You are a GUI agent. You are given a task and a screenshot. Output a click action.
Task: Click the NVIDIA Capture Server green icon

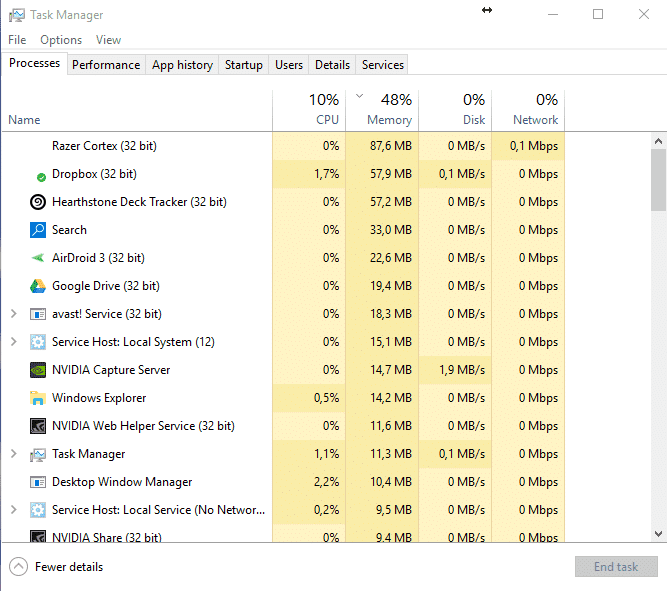point(38,370)
